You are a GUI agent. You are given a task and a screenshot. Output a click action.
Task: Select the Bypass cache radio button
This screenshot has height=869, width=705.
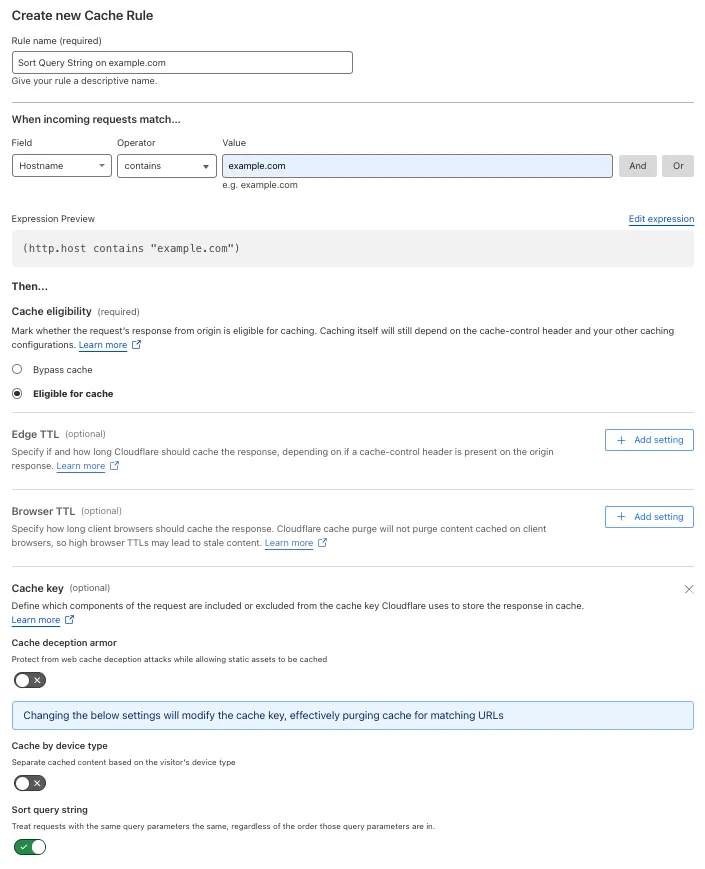click(15, 369)
